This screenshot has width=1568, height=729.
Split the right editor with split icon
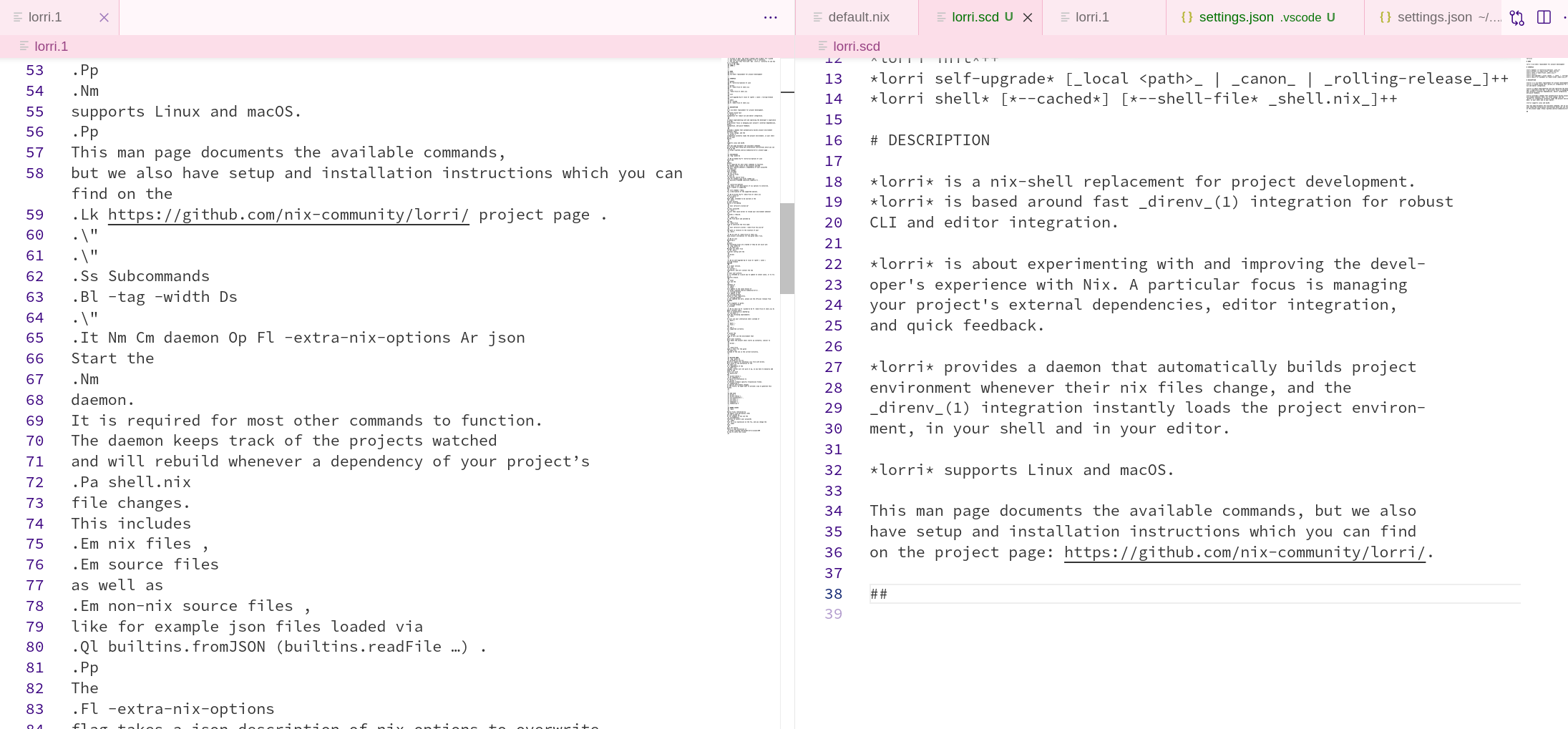[1544, 17]
